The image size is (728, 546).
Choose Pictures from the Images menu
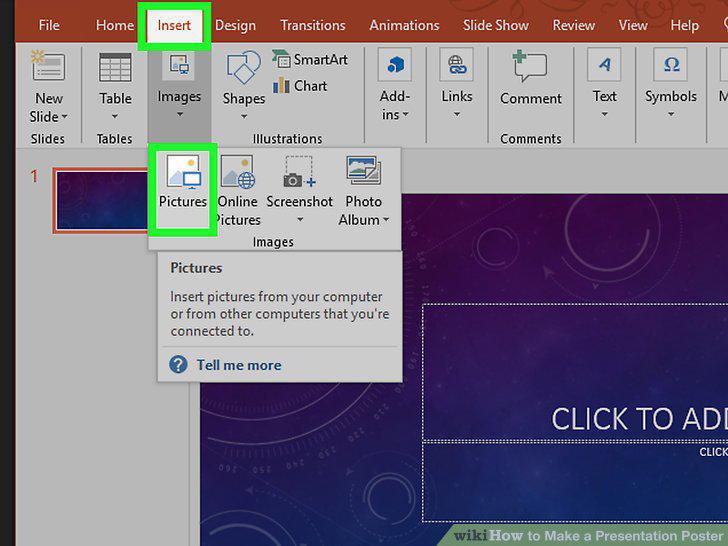(183, 189)
